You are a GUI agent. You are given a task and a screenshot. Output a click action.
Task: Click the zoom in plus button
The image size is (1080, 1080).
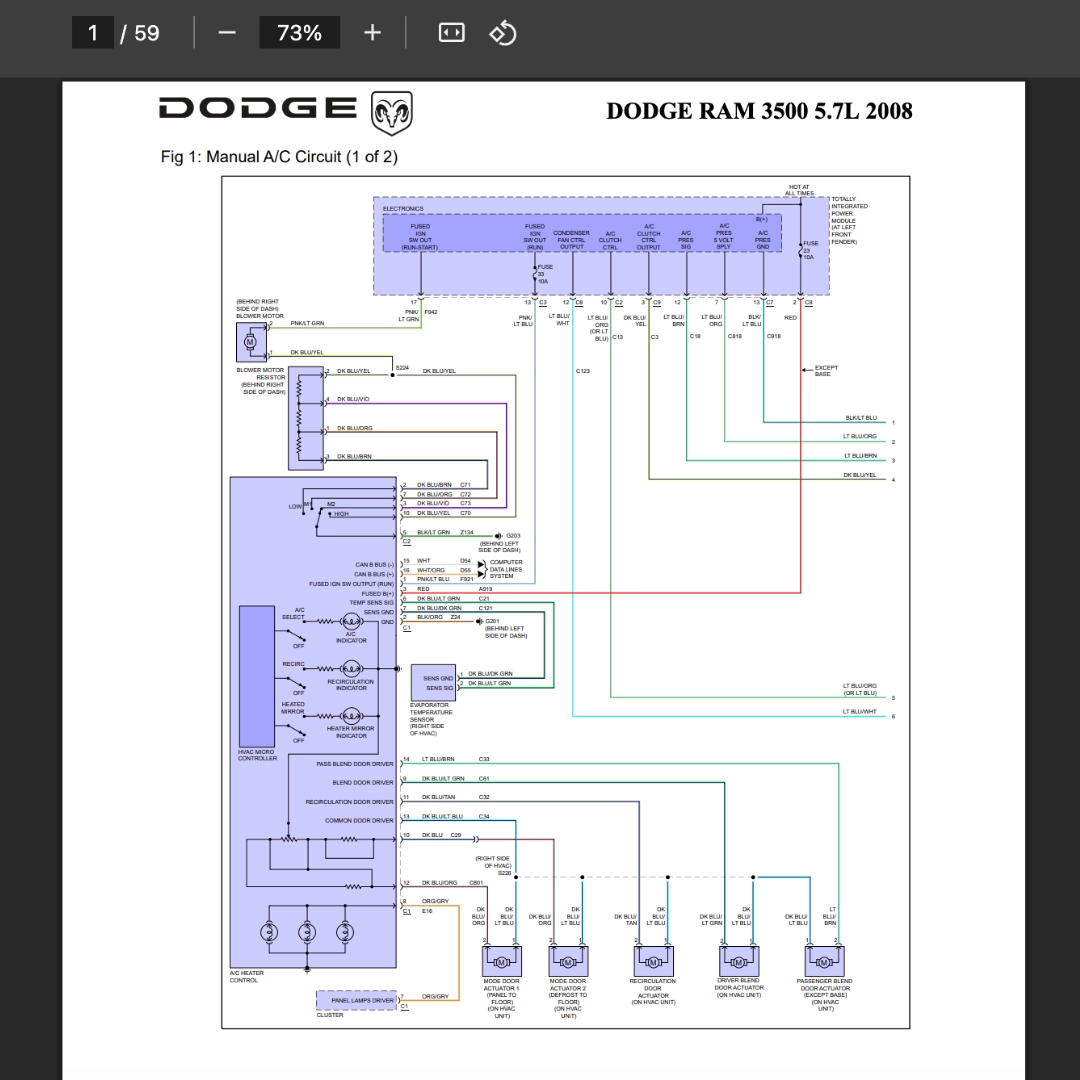(x=372, y=32)
